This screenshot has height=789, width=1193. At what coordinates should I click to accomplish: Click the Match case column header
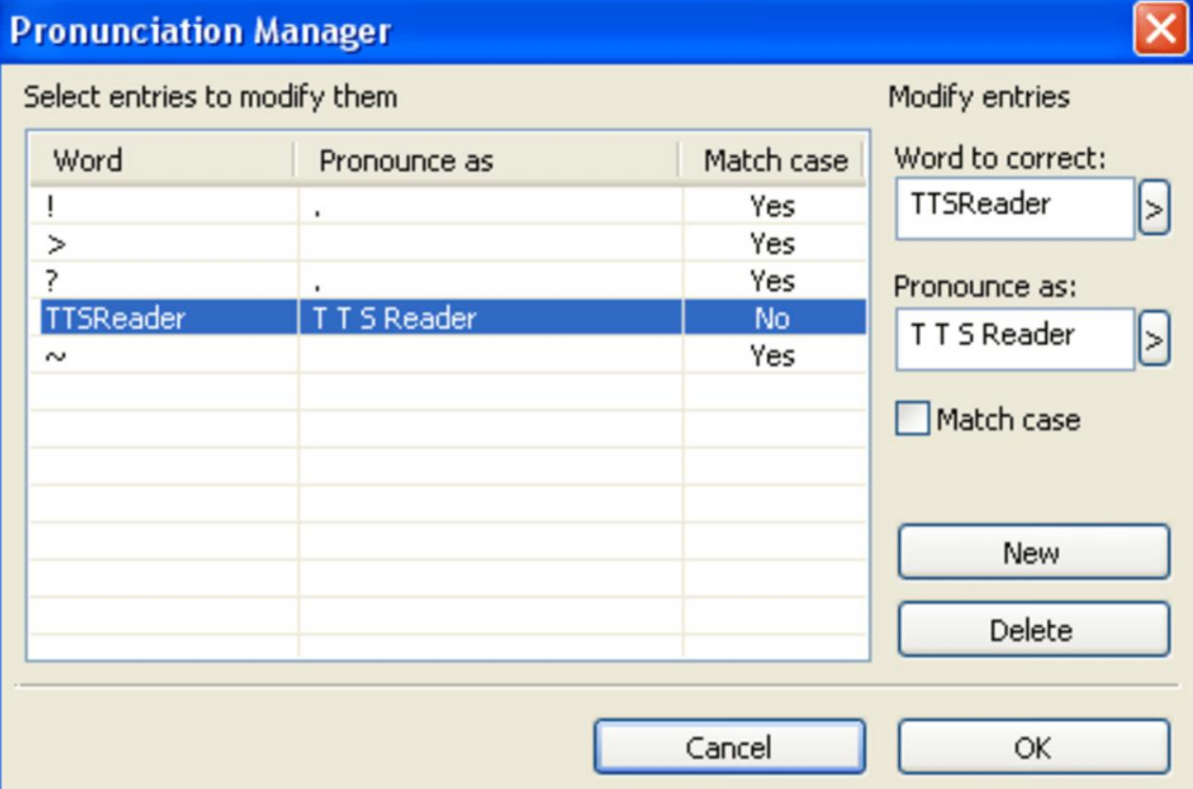[774, 160]
